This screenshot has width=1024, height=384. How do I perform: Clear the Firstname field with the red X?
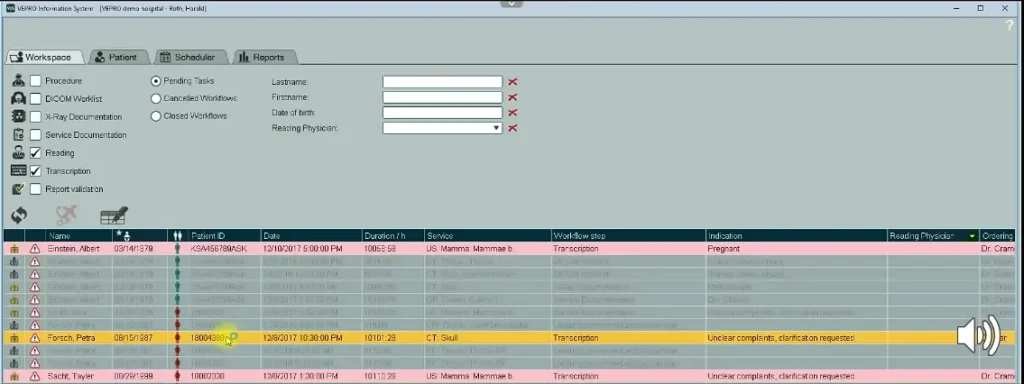(x=513, y=97)
